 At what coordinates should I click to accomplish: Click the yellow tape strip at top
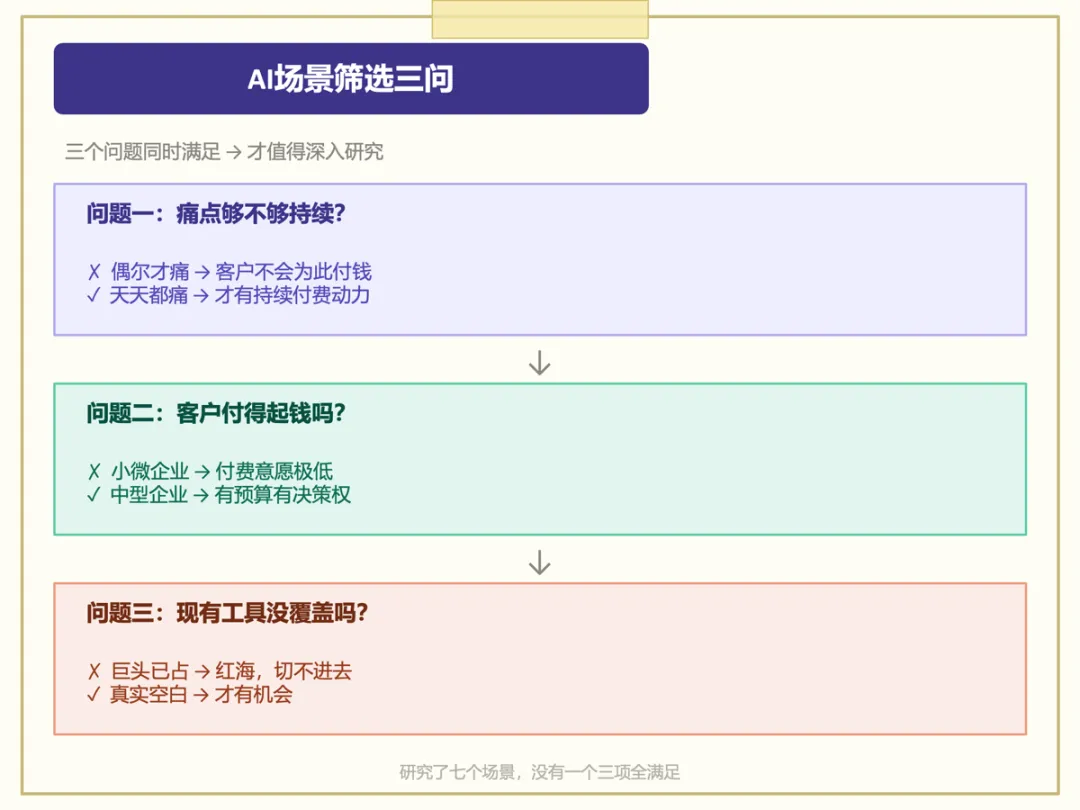[540, 19]
